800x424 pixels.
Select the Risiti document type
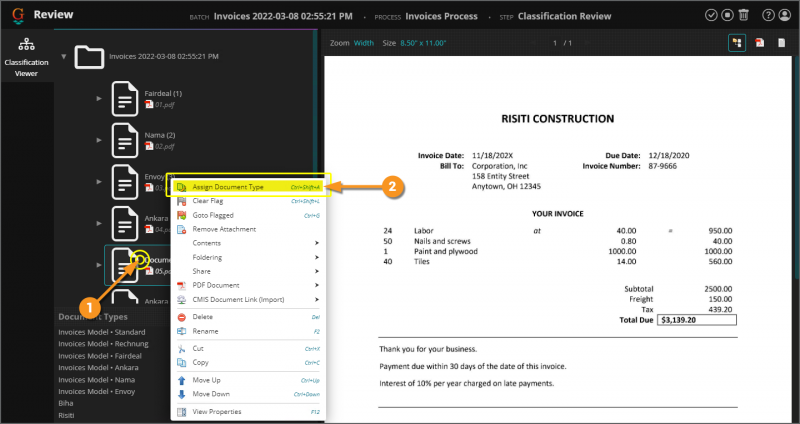pyautogui.click(x=66, y=415)
